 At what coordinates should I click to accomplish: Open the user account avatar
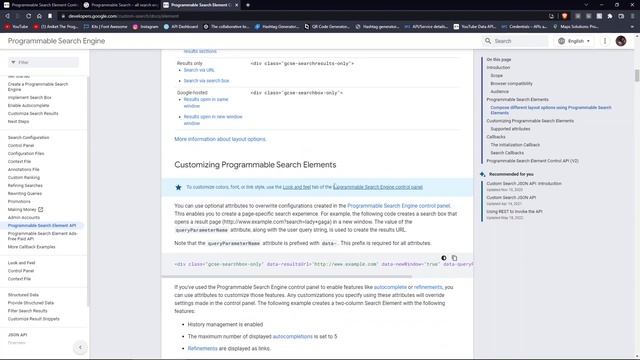tap(621, 41)
